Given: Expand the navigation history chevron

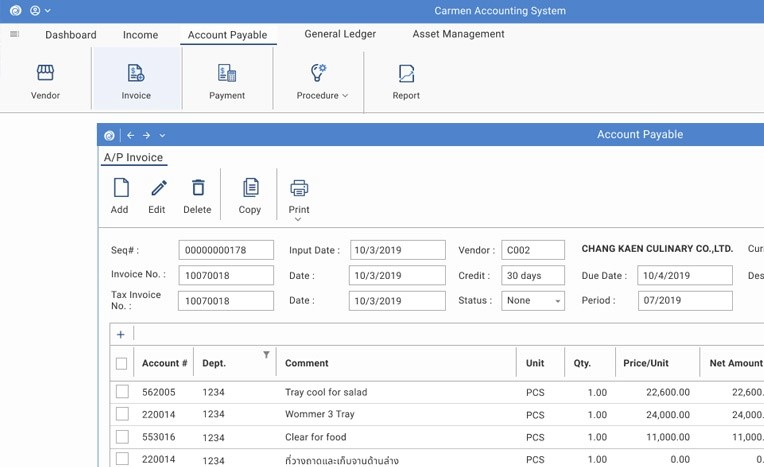Looking at the screenshot, I should point(162,136).
